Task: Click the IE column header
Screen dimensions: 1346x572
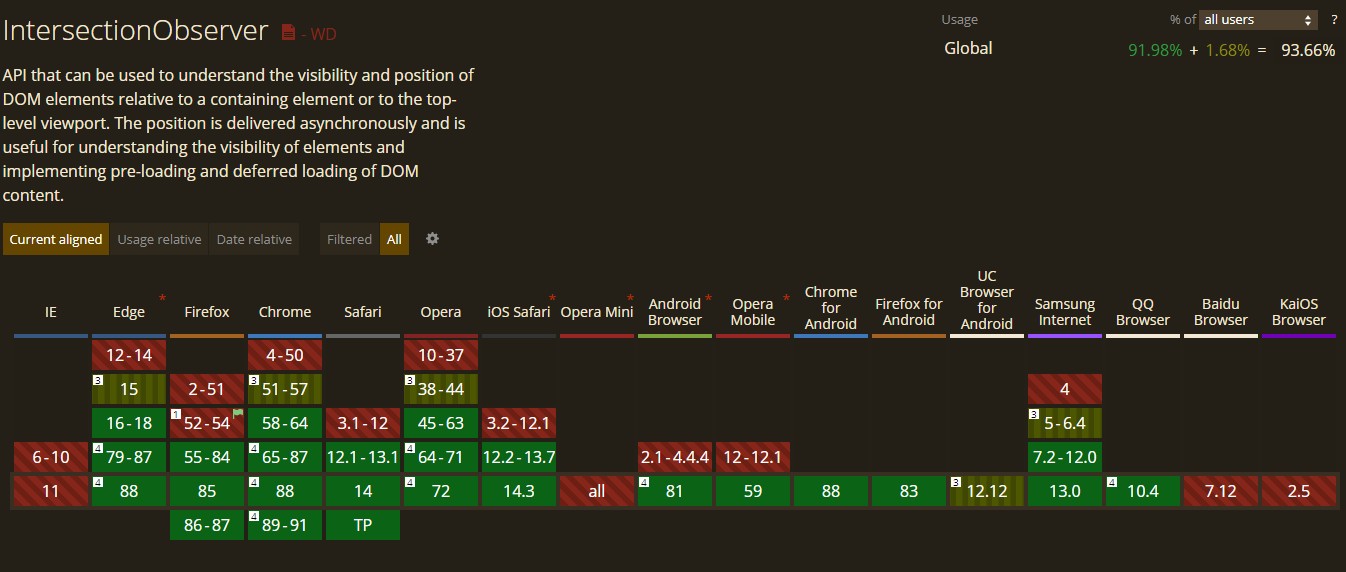Action: point(51,312)
